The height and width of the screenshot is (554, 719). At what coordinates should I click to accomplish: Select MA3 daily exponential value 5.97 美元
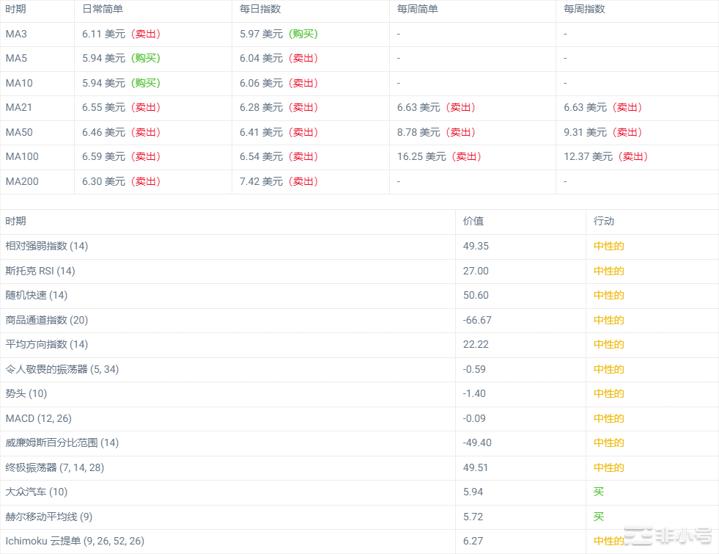(x=261, y=34)
